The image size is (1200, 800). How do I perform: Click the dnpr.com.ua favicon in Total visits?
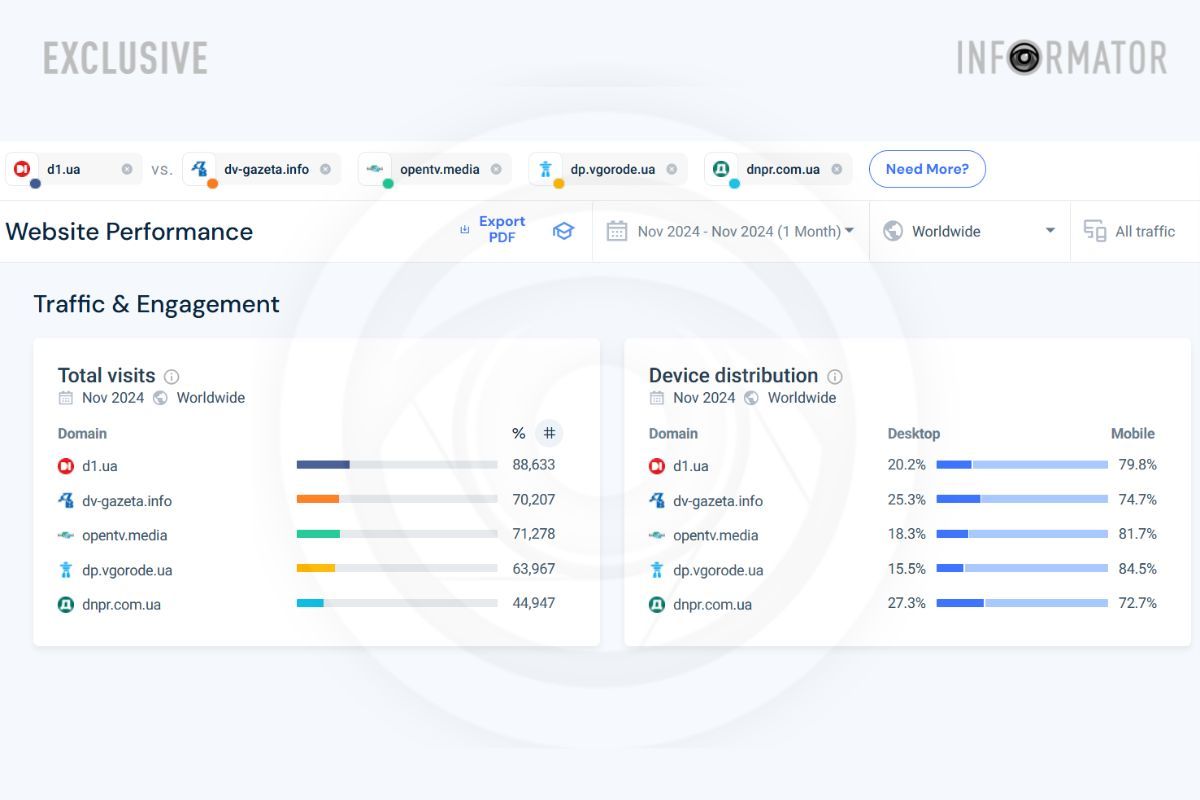[x=66, y=604]
